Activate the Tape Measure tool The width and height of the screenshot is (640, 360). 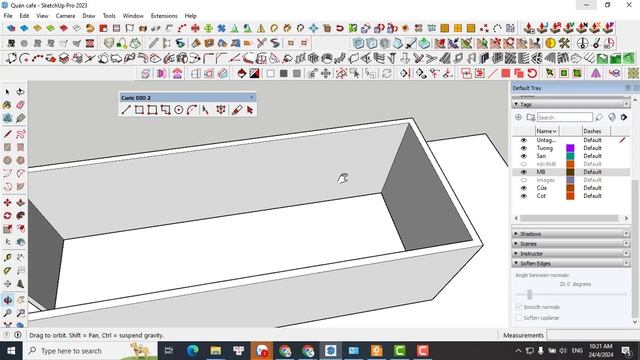[7, 257]
